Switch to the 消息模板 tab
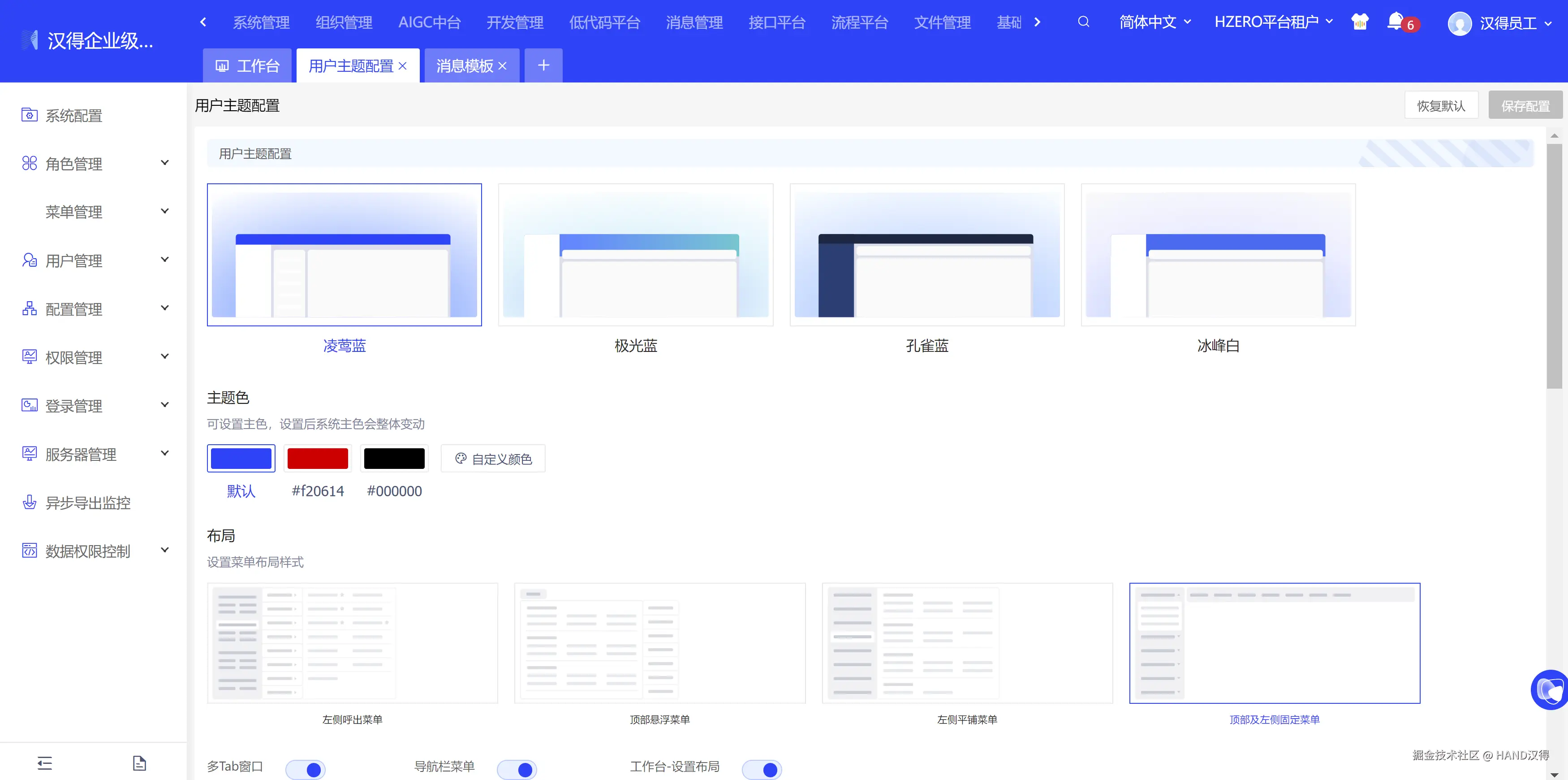1568x780 pixels. pyautogui.click(x=465, y=66)
